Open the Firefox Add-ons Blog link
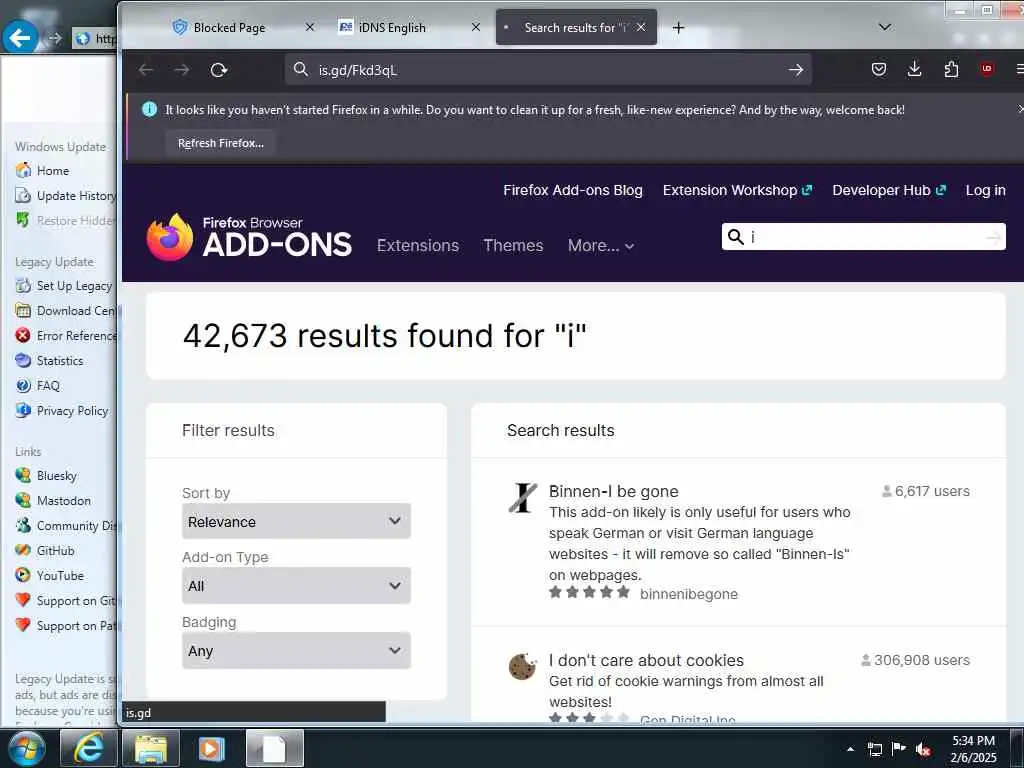Screen dimensions: 1024x768 (x=573, y=190)
